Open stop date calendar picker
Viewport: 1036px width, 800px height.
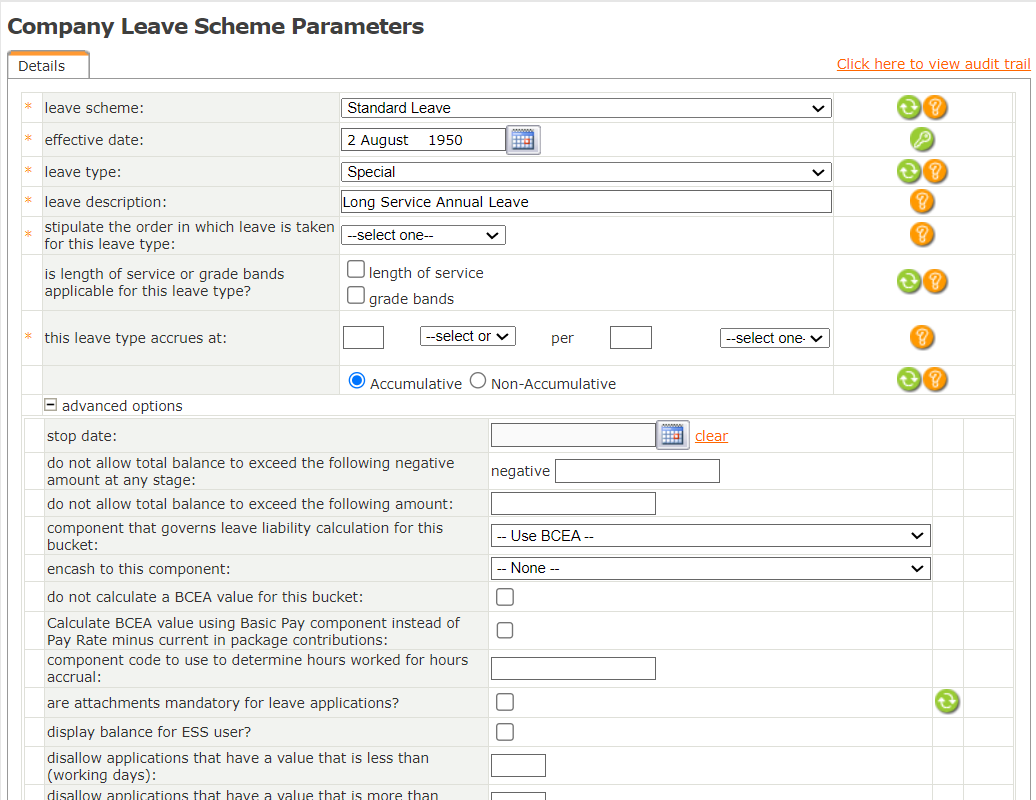point(673,435)
